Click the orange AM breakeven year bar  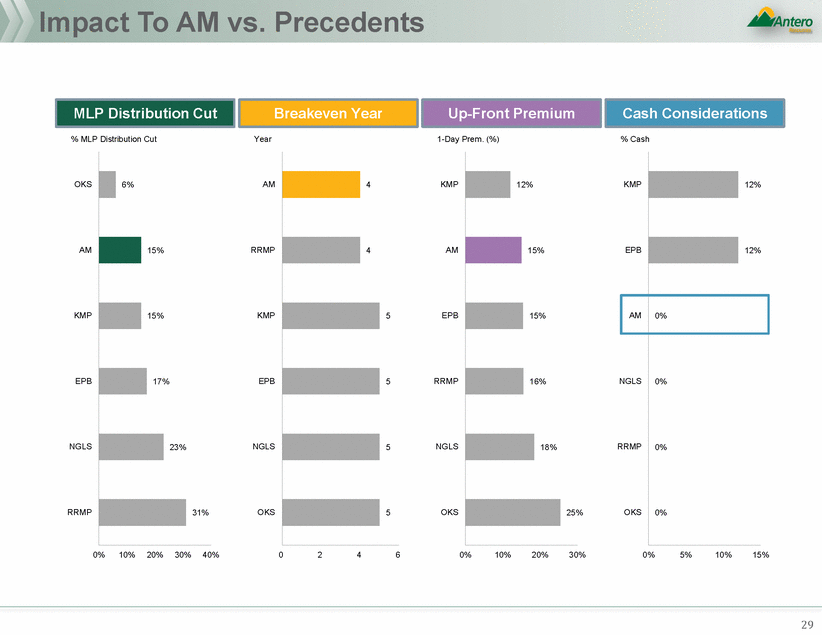click(x=320, y=185)
